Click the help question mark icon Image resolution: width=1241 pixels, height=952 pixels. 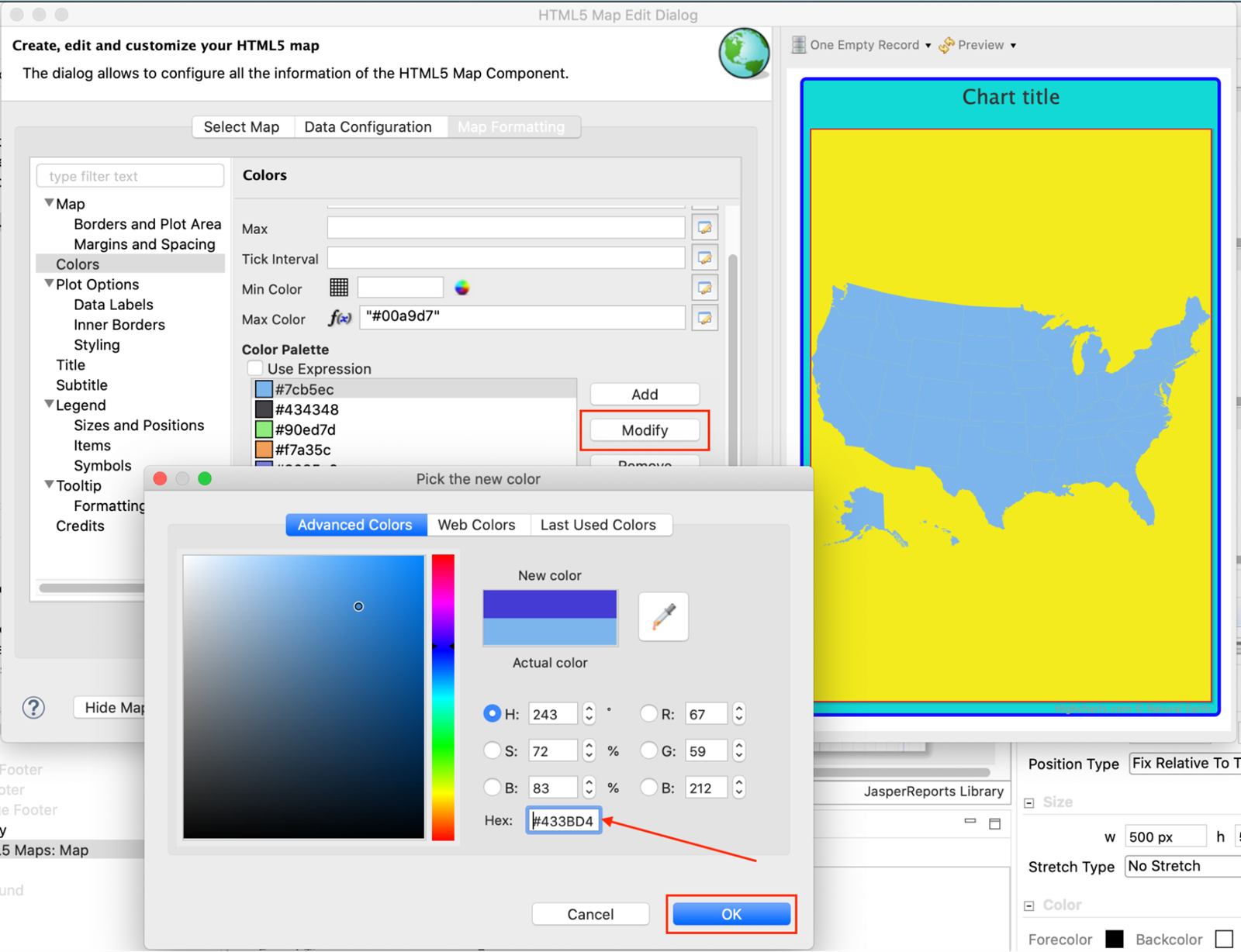pyautogui.click(x=33, y=707)
